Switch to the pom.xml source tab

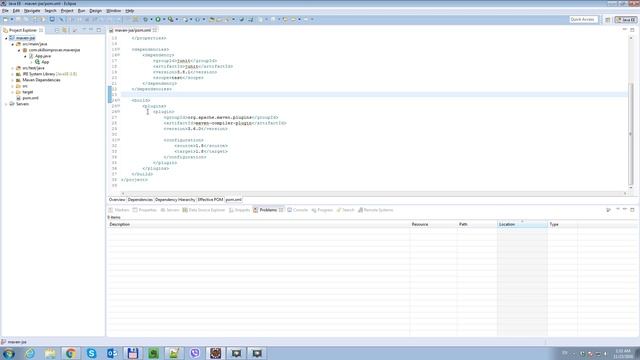tap(233, 200)
